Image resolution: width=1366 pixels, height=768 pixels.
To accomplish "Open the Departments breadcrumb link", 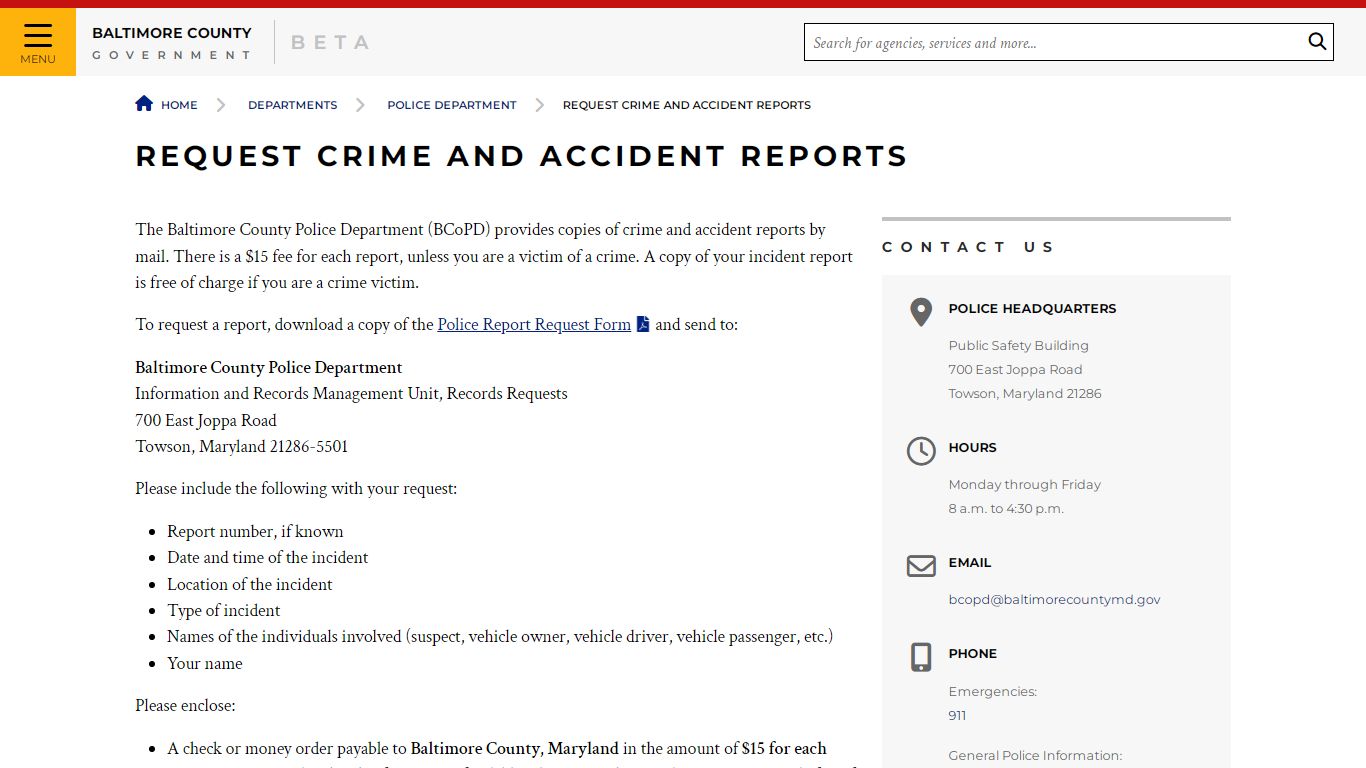I will click(x=292, y=105).
